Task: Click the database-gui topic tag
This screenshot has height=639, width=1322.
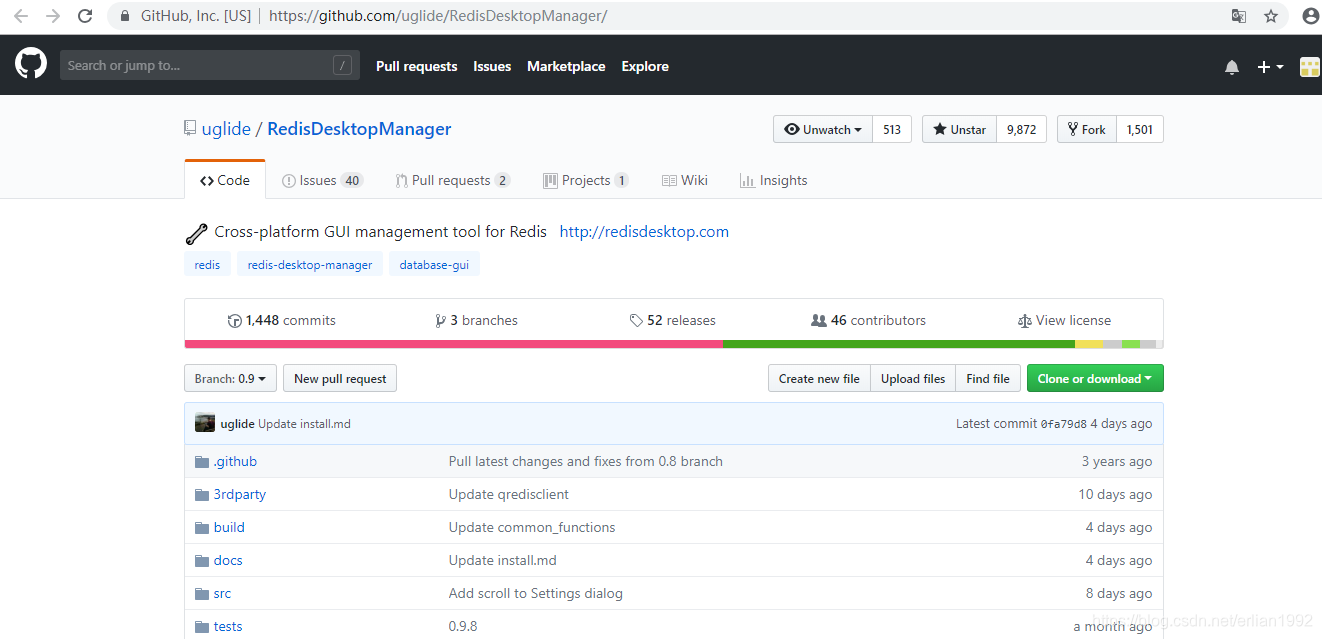Action: pos(435,265)
